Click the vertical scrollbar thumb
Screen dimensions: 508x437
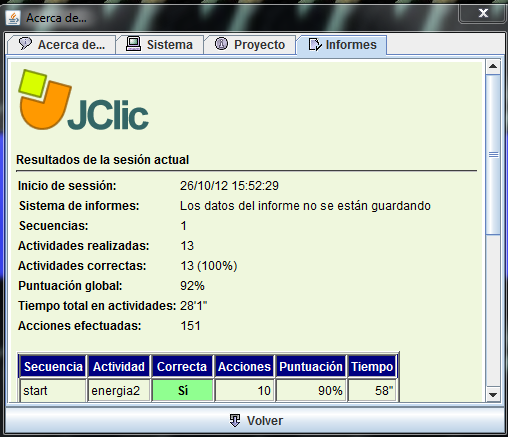pos(493,155)
